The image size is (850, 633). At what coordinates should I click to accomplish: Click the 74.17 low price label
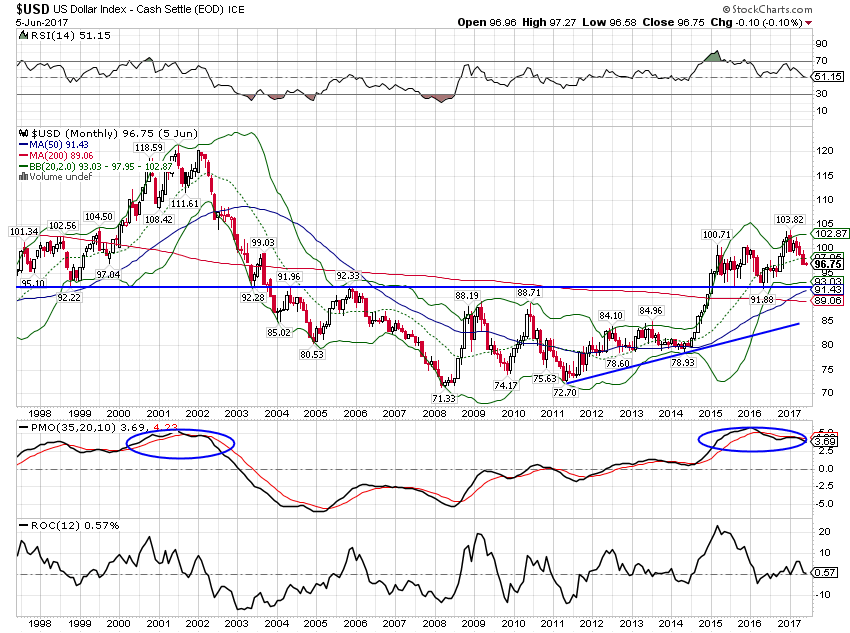(506, 385)
